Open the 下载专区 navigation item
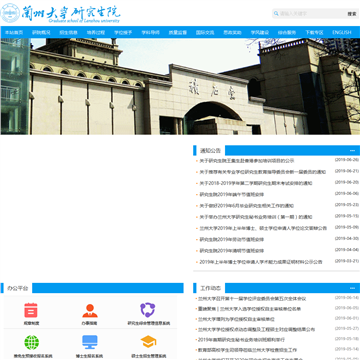This screenshot has width=360, height=360. click(x=314, y=32)
